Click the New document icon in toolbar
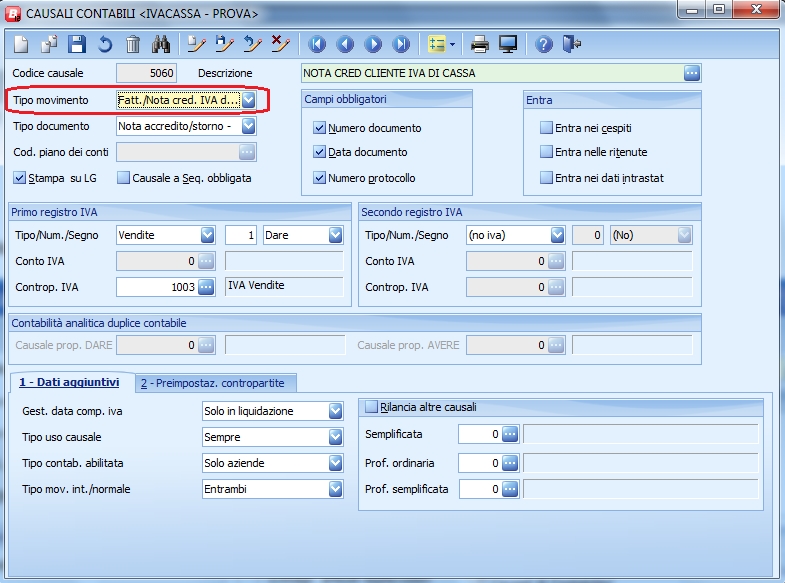Screen dimensions: 785x583 pyautogui.click(x=22, y=44)
